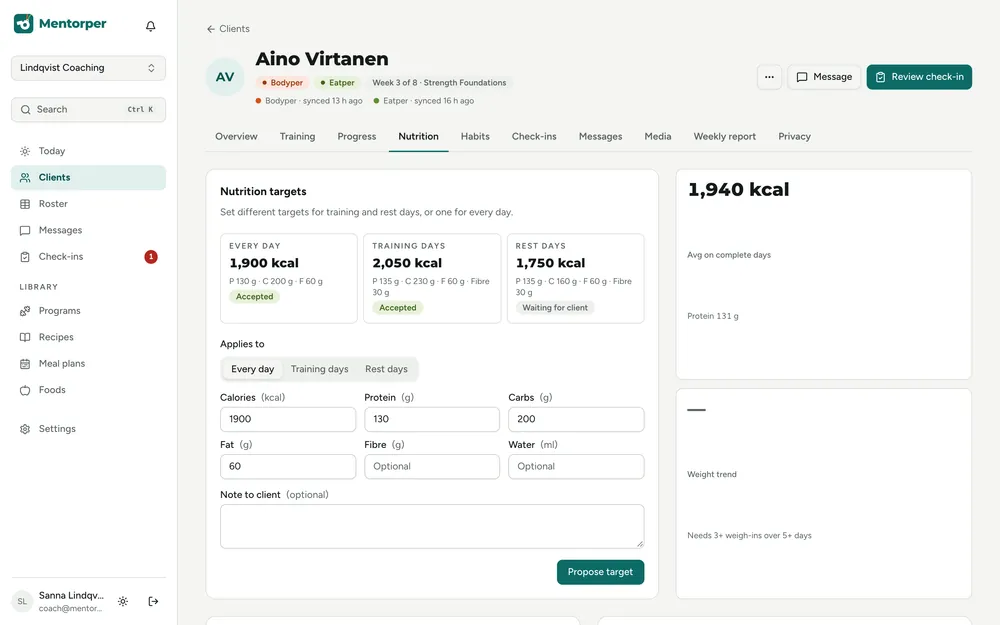
Task: Switch to the Training tab
Action: [297, 136]
